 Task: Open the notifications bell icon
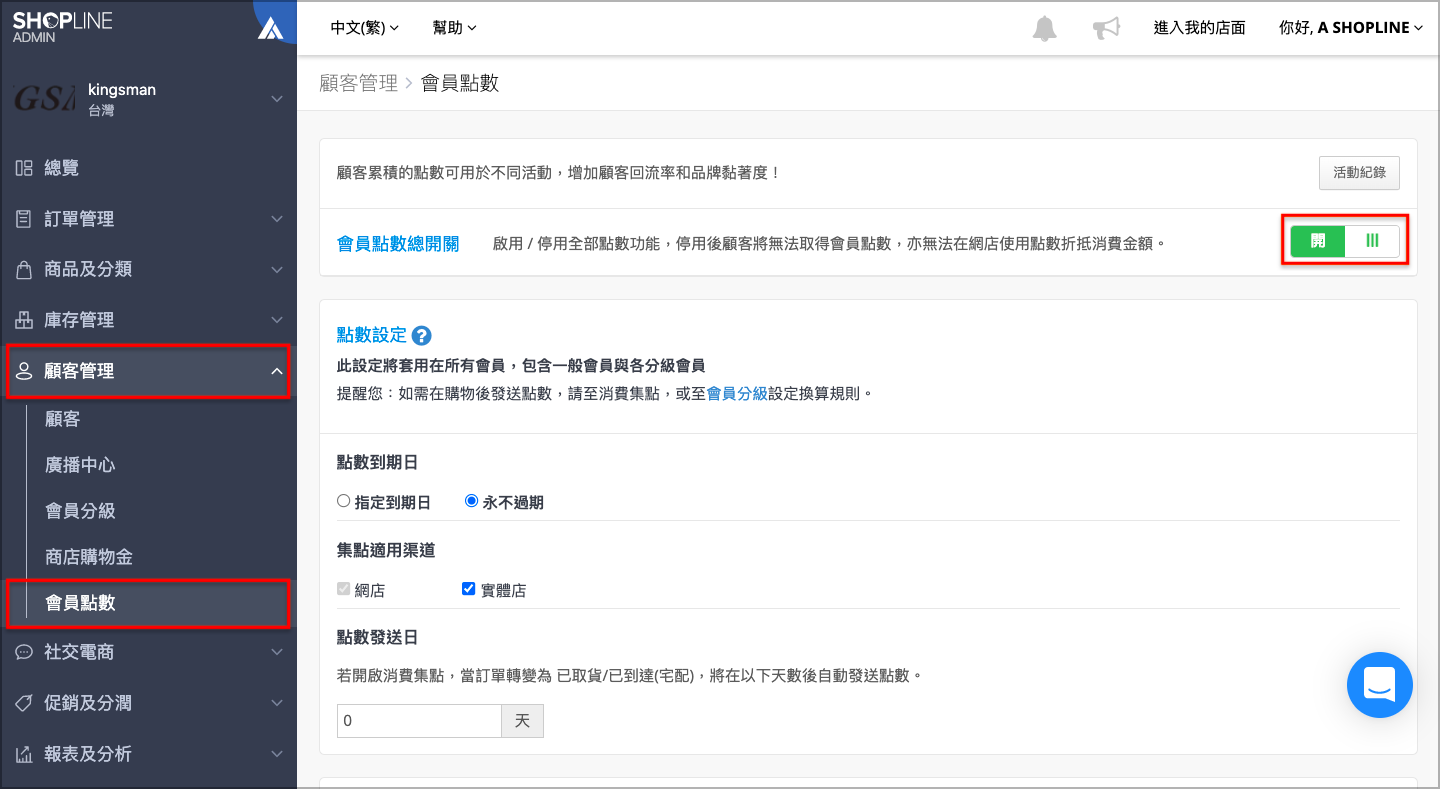(1044, 28)
